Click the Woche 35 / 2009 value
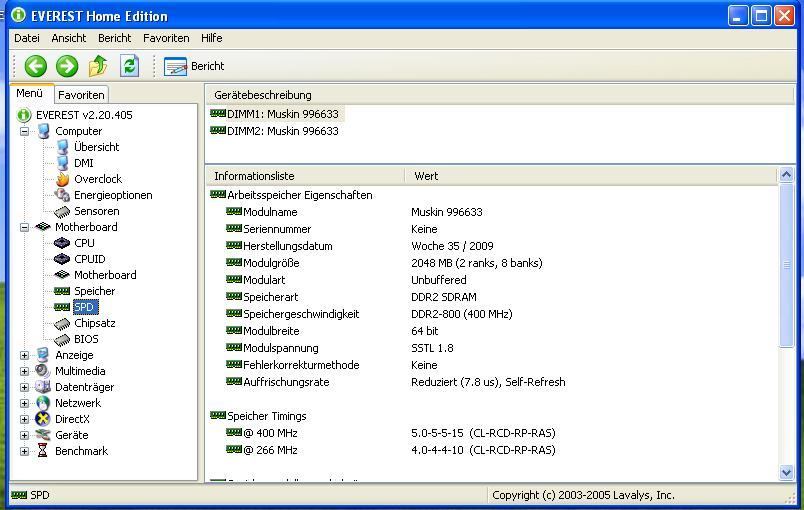 coord(452,246)
